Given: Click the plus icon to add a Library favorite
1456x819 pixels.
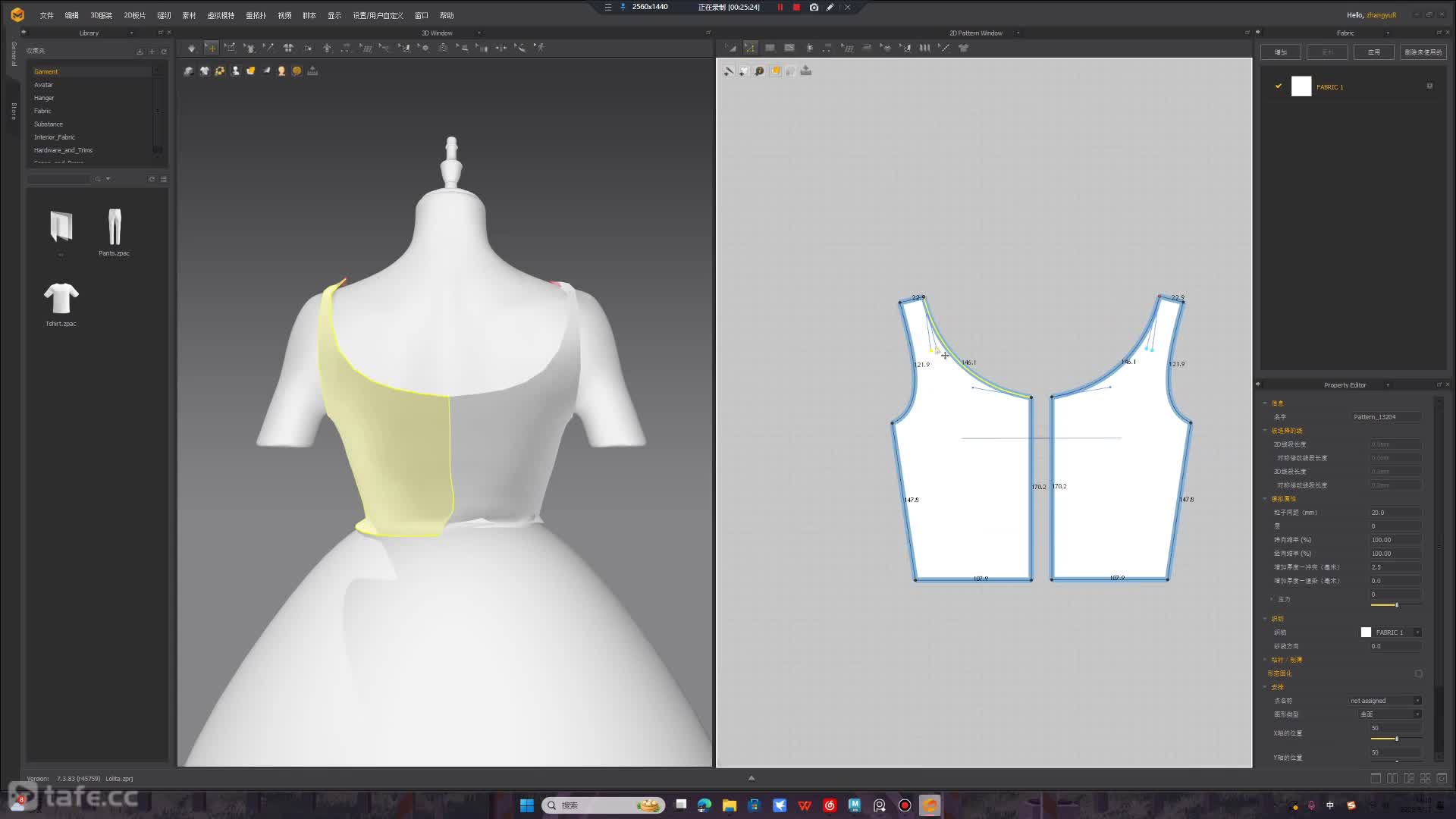Looking at the screenshot, I should tap(152, 52).
